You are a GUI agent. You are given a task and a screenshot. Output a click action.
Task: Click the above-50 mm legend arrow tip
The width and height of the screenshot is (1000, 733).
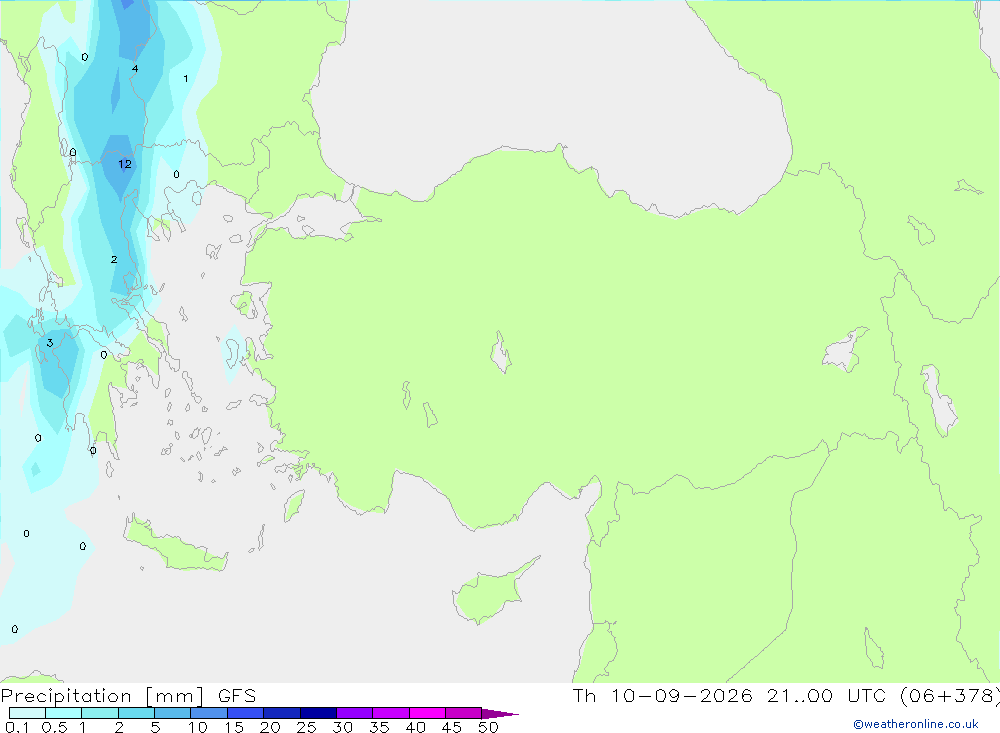point(500,714)
